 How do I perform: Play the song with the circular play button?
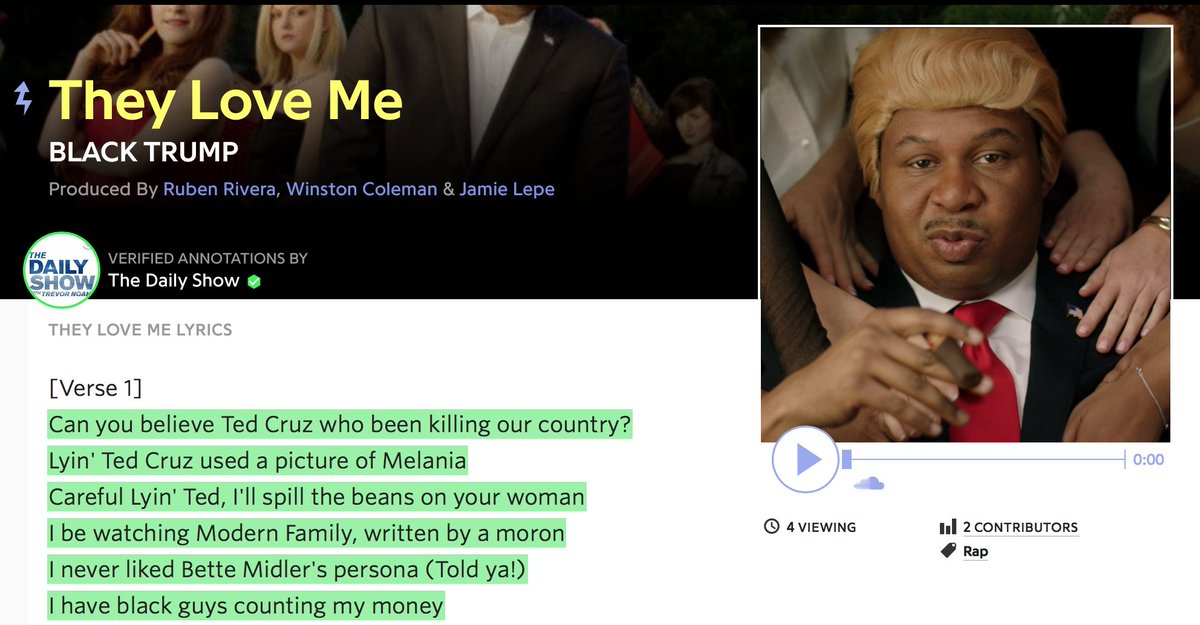pos(805,459)
